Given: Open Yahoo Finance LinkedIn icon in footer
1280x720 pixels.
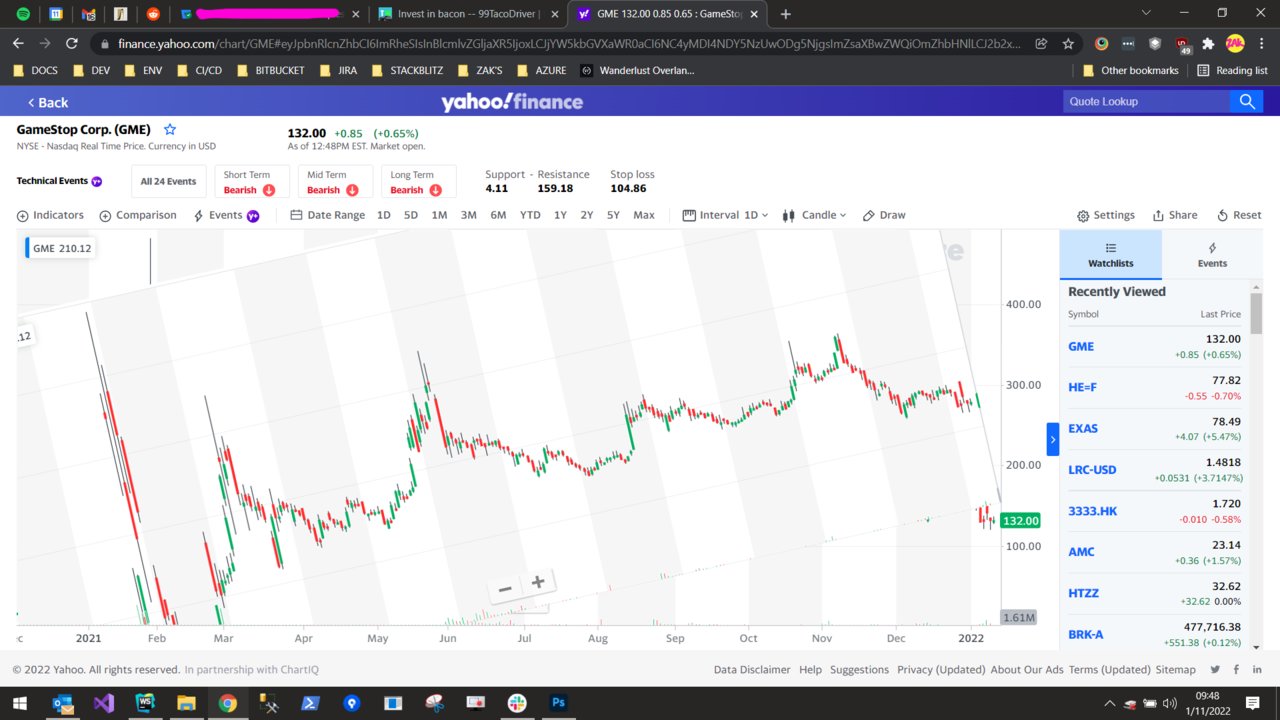Looking at the screenshot, I should (x=1257, y=670).
